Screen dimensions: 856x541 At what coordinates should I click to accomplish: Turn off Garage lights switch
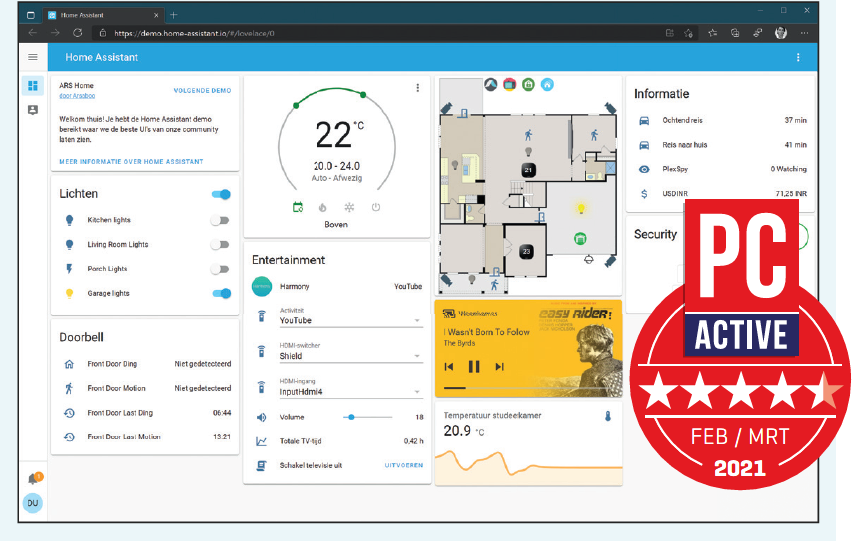tap(222, 294)
